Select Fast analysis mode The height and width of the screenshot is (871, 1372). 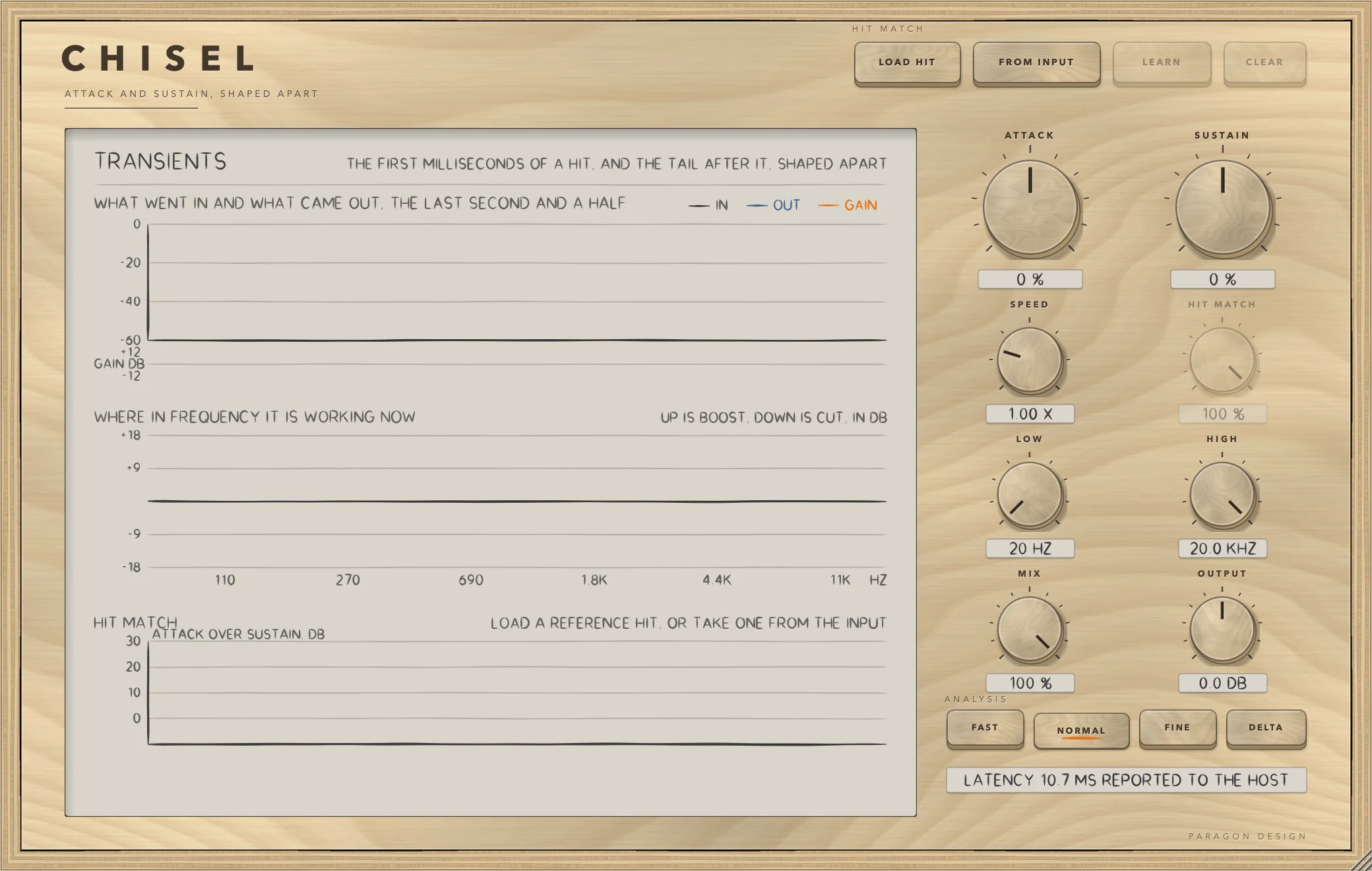click(985, 728)
